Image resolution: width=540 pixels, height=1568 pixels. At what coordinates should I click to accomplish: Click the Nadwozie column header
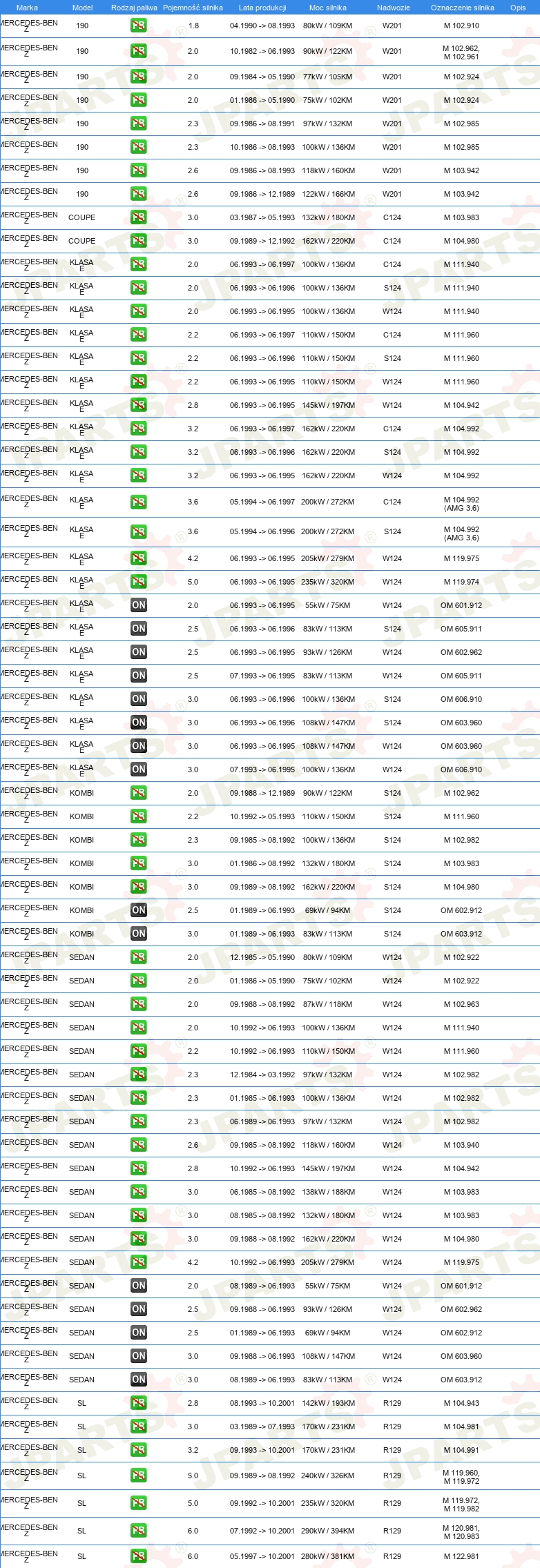393,8
